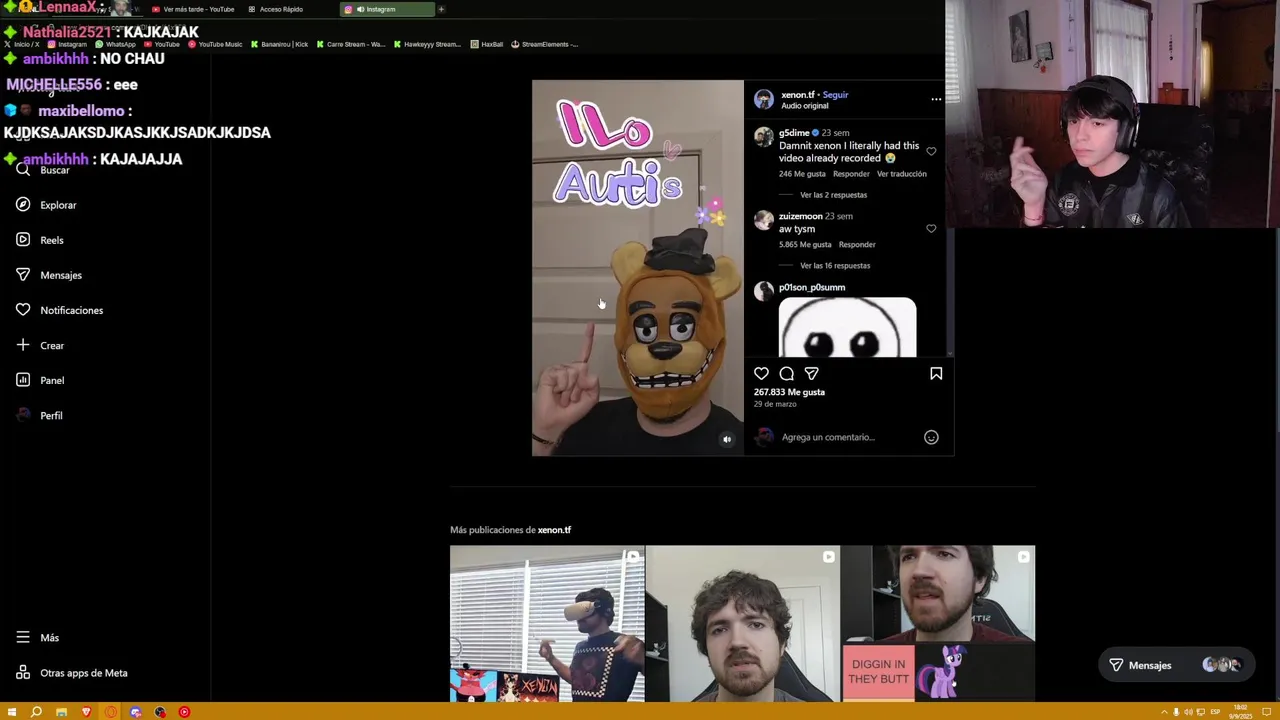Open the DIGGIN IN THEY BUTT post thumbnail
The height and width of the screenshot is (720, 1280).
(x=938, y=624)
